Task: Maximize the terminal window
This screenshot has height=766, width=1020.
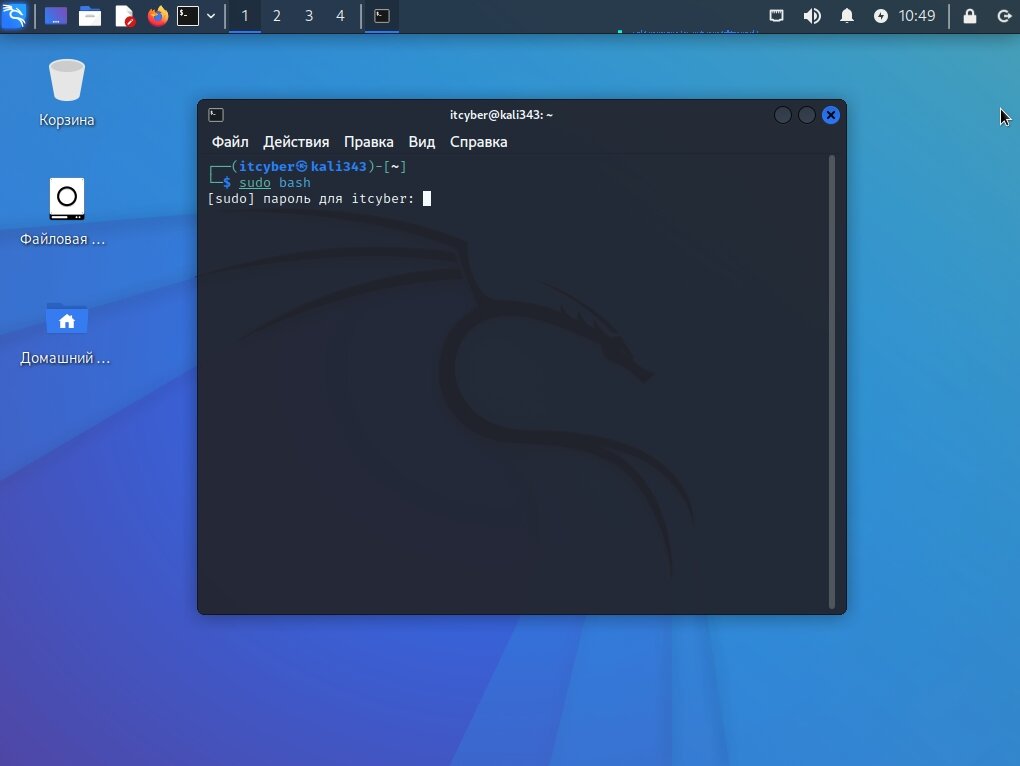Action: click(x=807, y=115)
